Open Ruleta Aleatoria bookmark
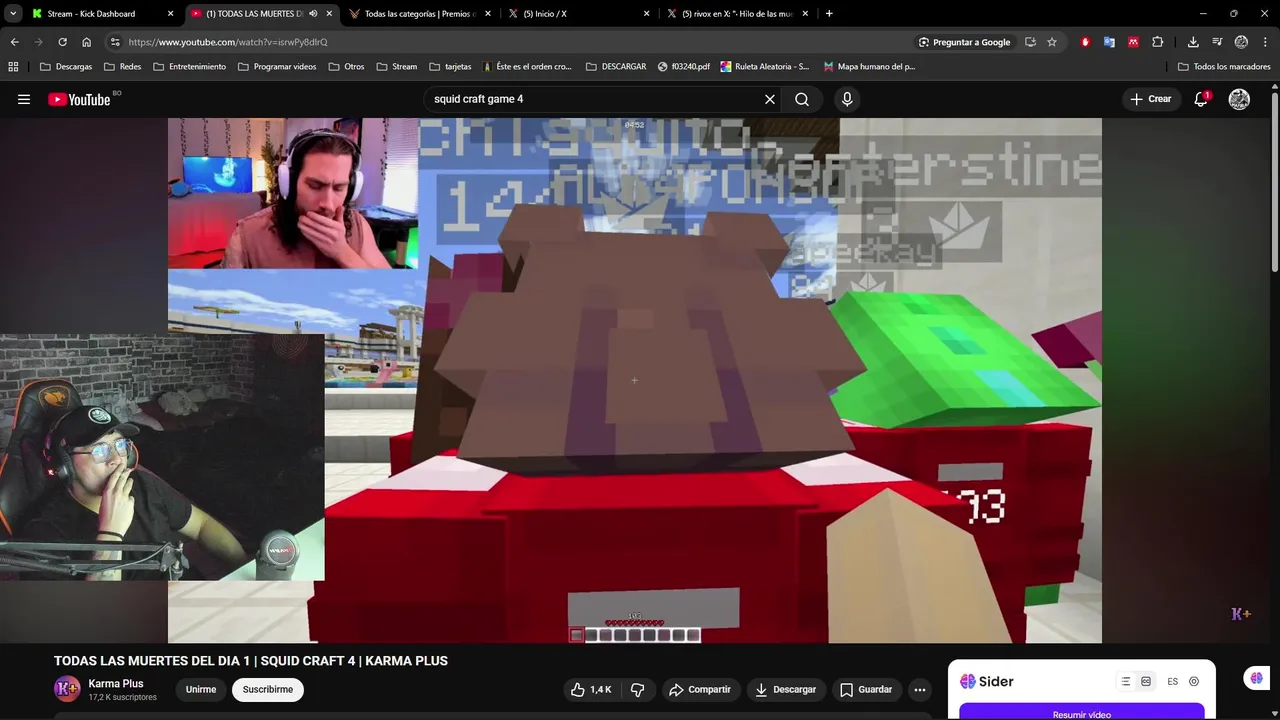Screen dimensions: 1280x720 point(764,67)
